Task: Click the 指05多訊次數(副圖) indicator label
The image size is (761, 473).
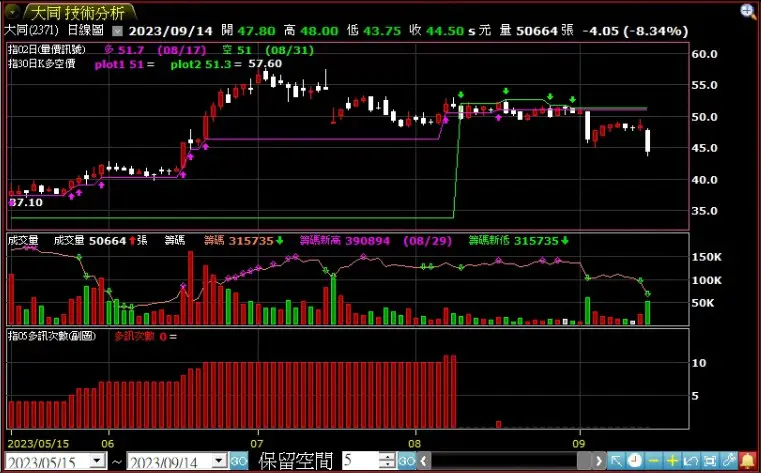Action: coord(52,336)
